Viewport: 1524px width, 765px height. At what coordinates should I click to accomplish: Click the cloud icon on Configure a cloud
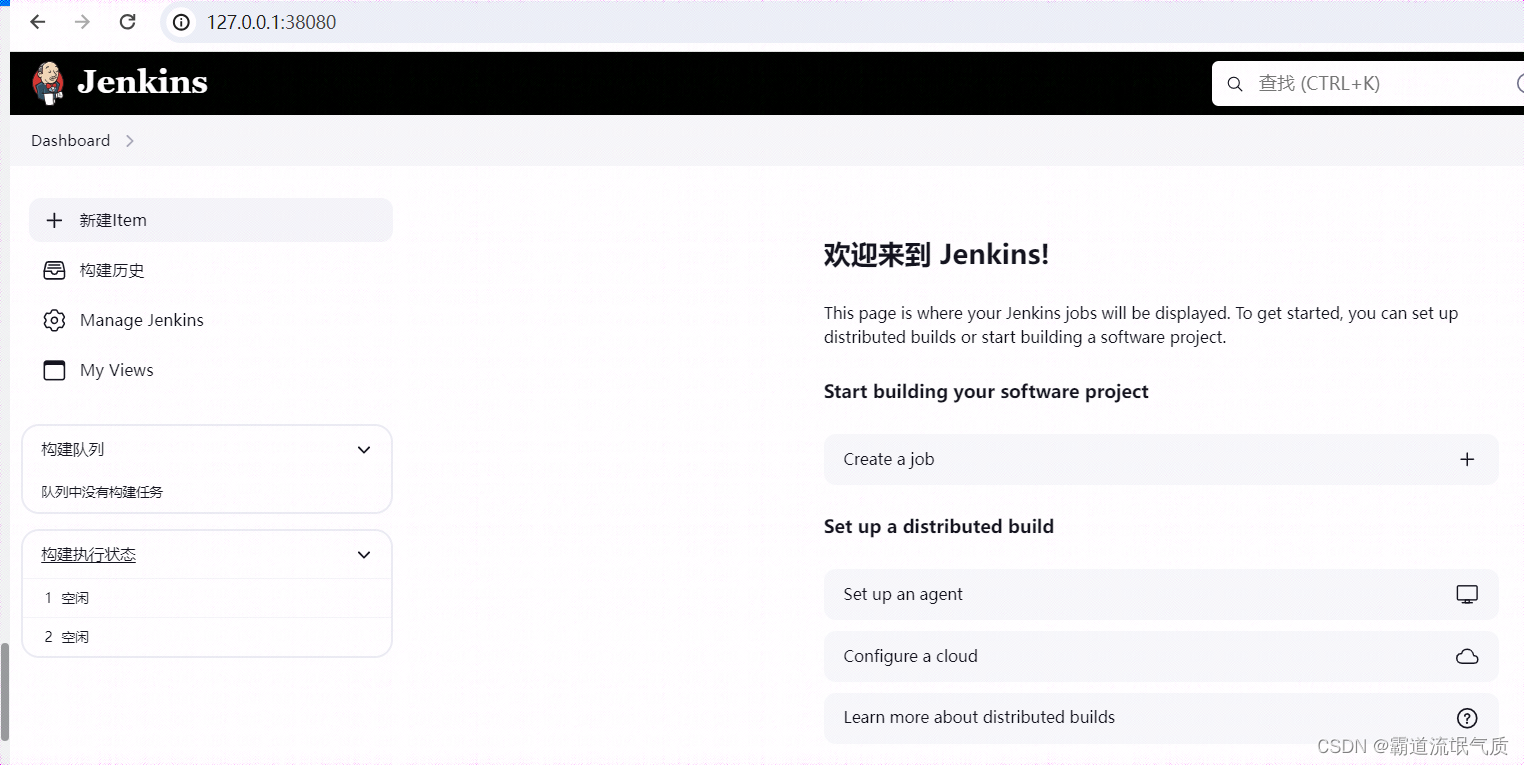pyautogui.click(x=1466, y=656)
